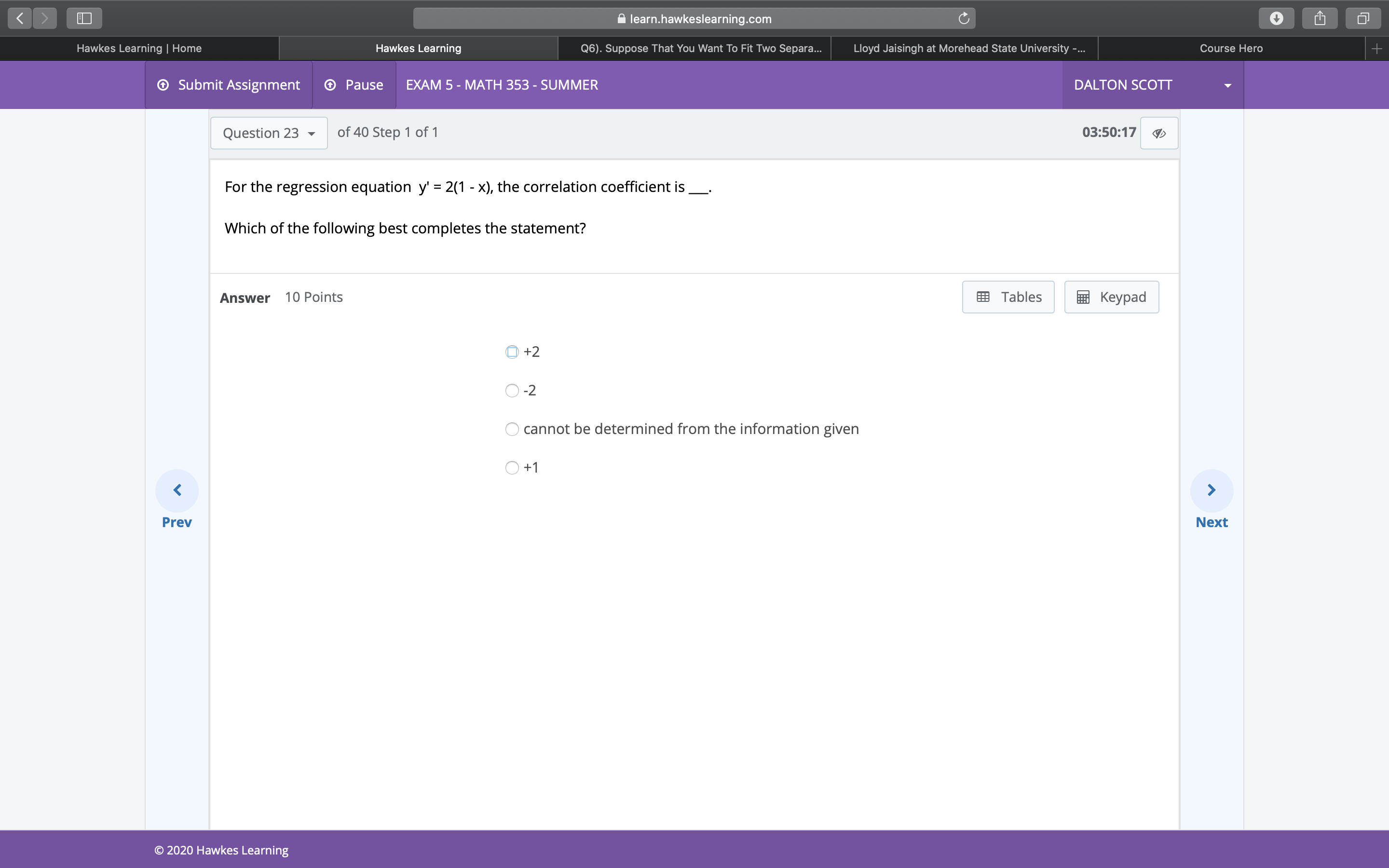Hide the exam timer with the eye icon
The height and width of the screenshot is (868, 1389).
1159,133
